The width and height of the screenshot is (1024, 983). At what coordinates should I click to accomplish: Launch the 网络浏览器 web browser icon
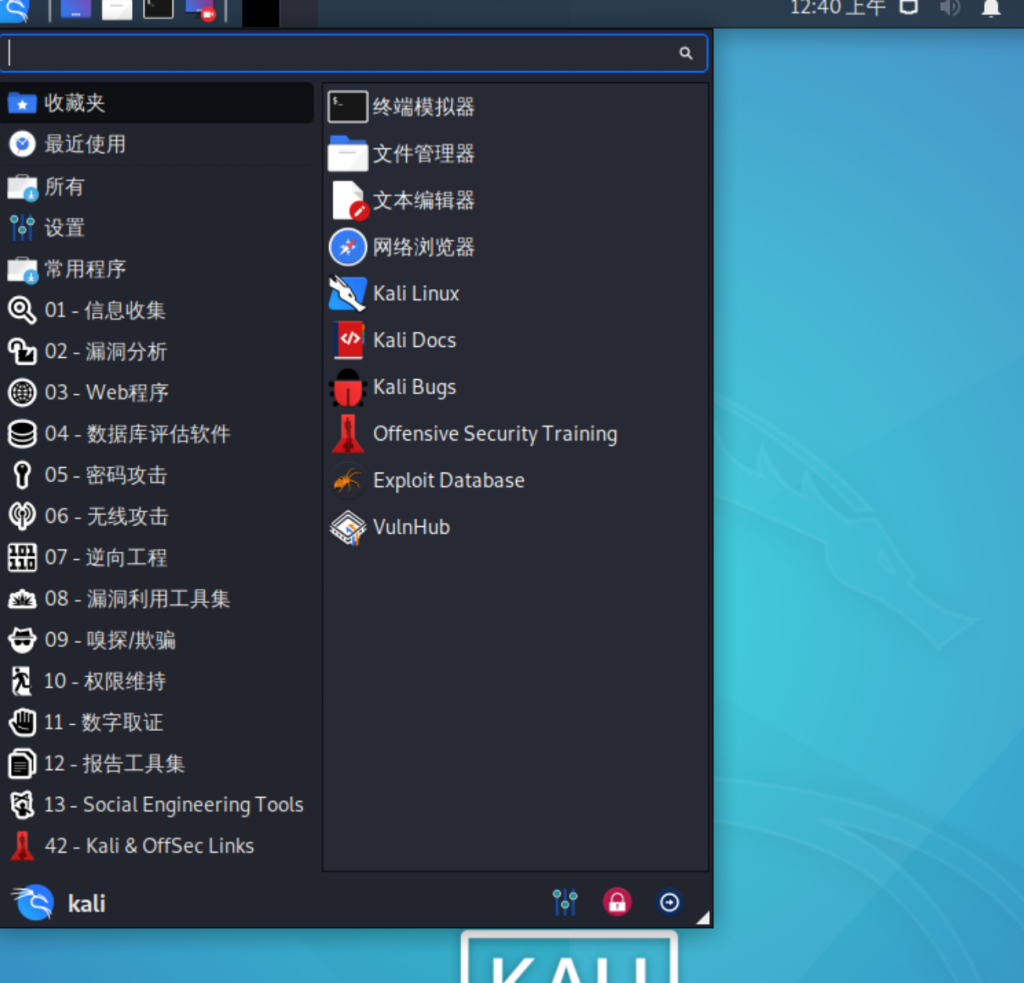(x=347, y=247)
